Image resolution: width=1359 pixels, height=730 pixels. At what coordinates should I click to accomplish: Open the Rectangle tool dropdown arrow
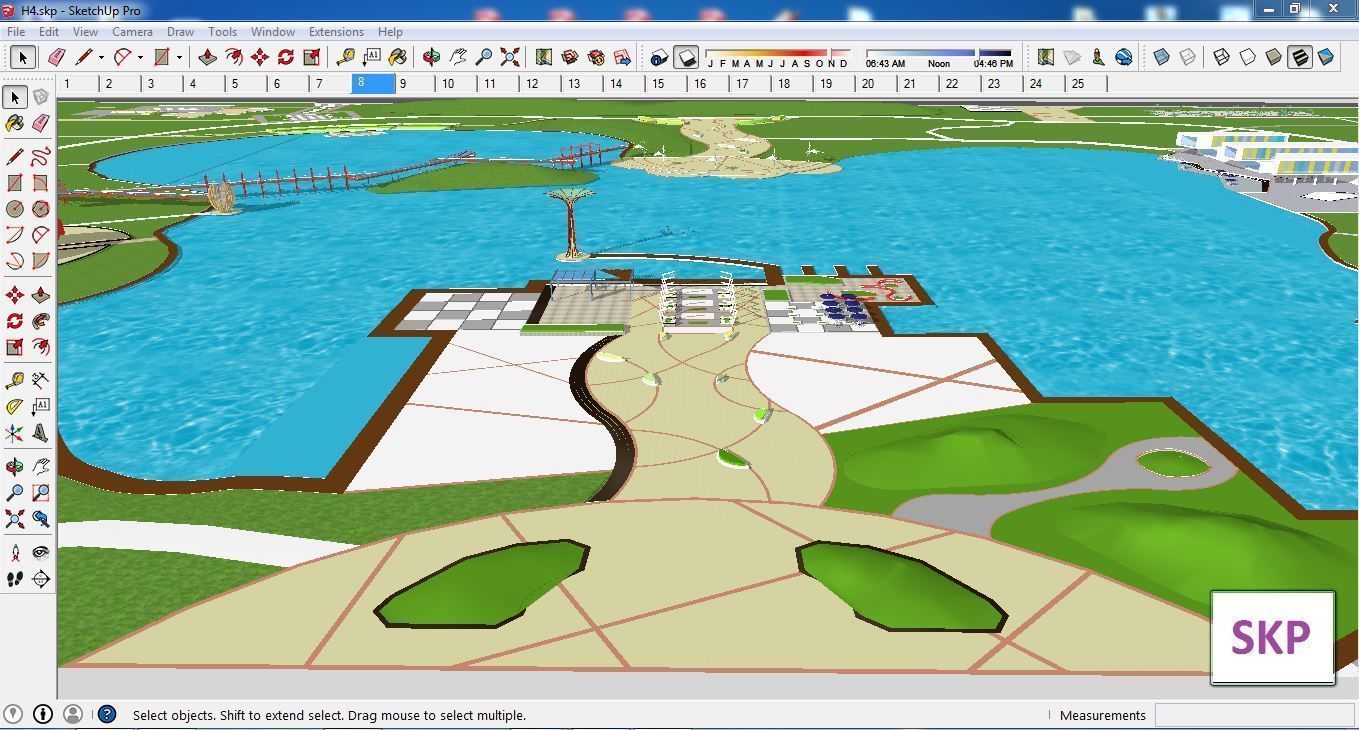pos(179,57)
